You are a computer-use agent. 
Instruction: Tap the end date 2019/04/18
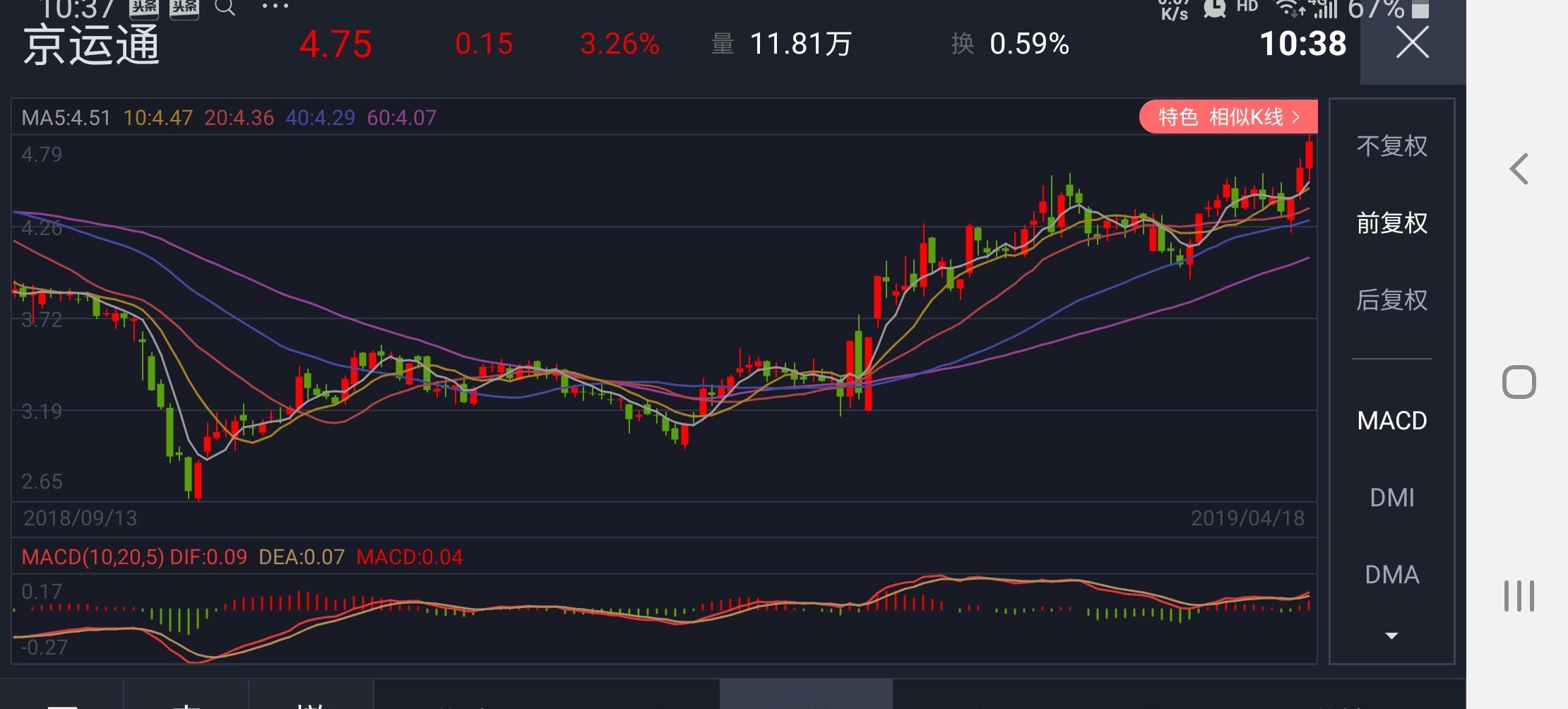click(1247, 518)
